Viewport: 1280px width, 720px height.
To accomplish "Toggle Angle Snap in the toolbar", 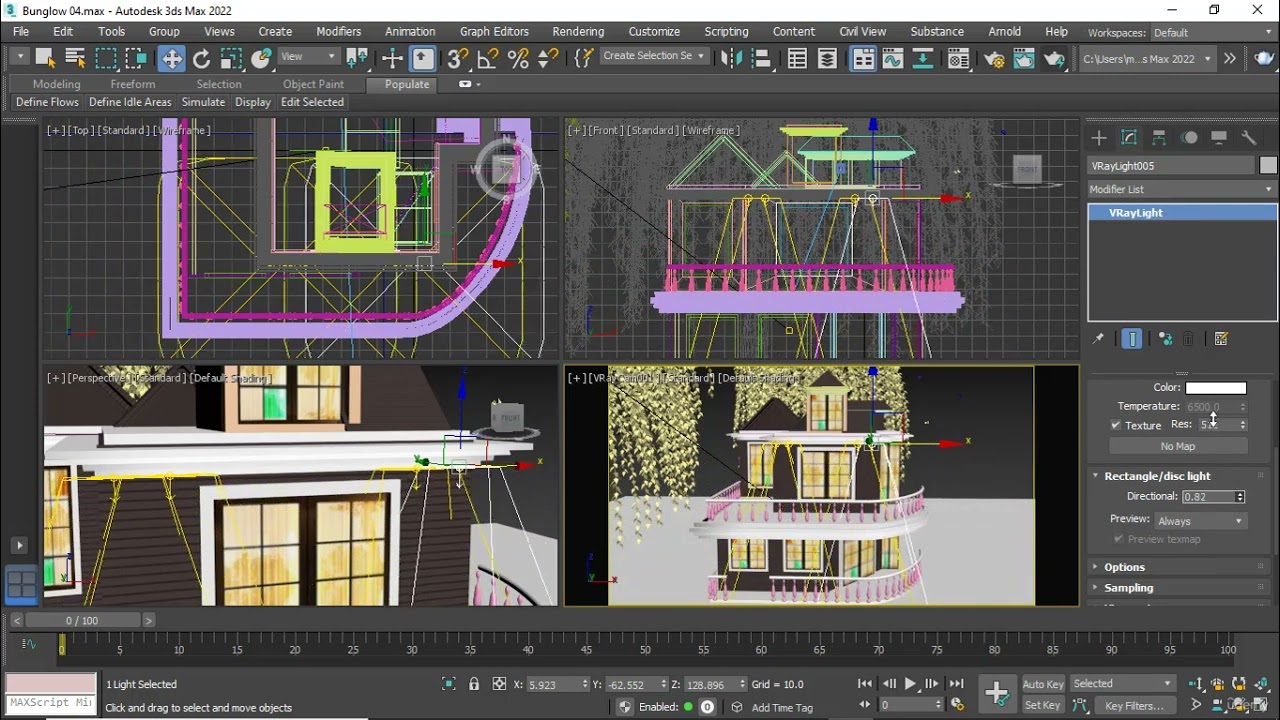I will (x=488, y=58).
